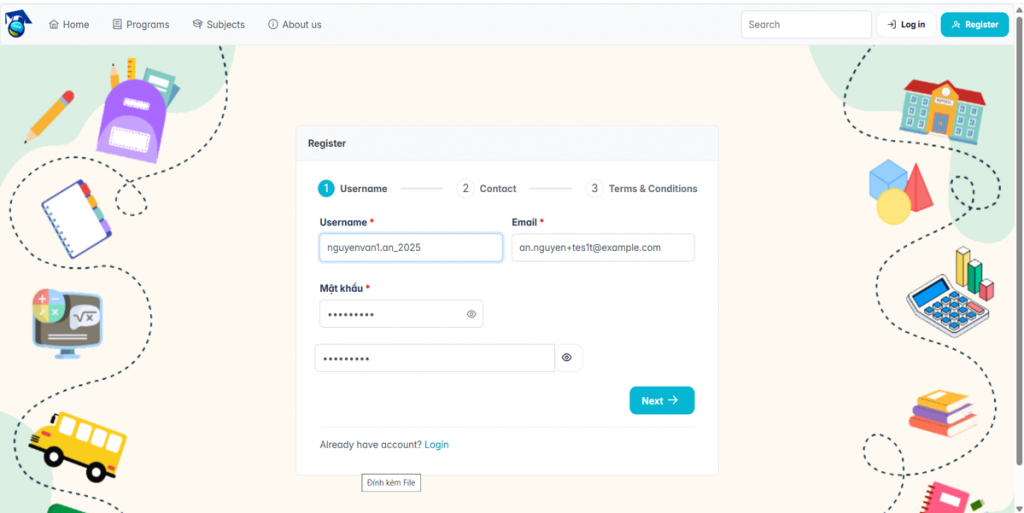Focus the Search box in navbar
Screen dimensions: 1024x513
[806, 25]
